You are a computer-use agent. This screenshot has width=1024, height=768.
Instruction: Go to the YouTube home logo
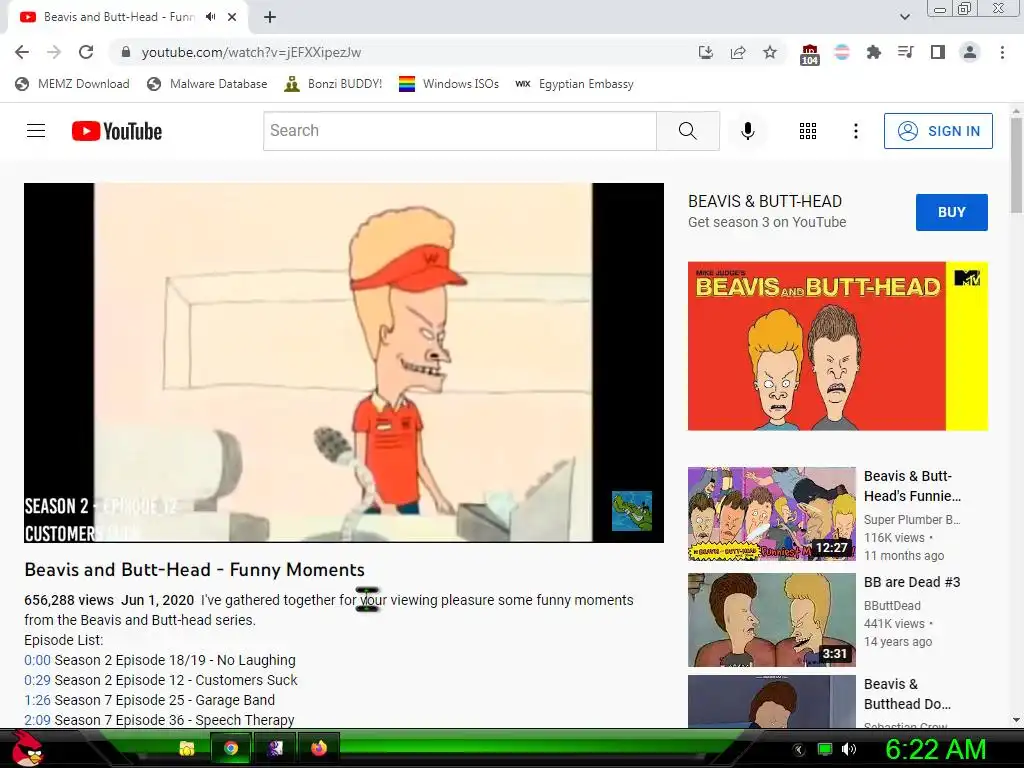(117, 131)
